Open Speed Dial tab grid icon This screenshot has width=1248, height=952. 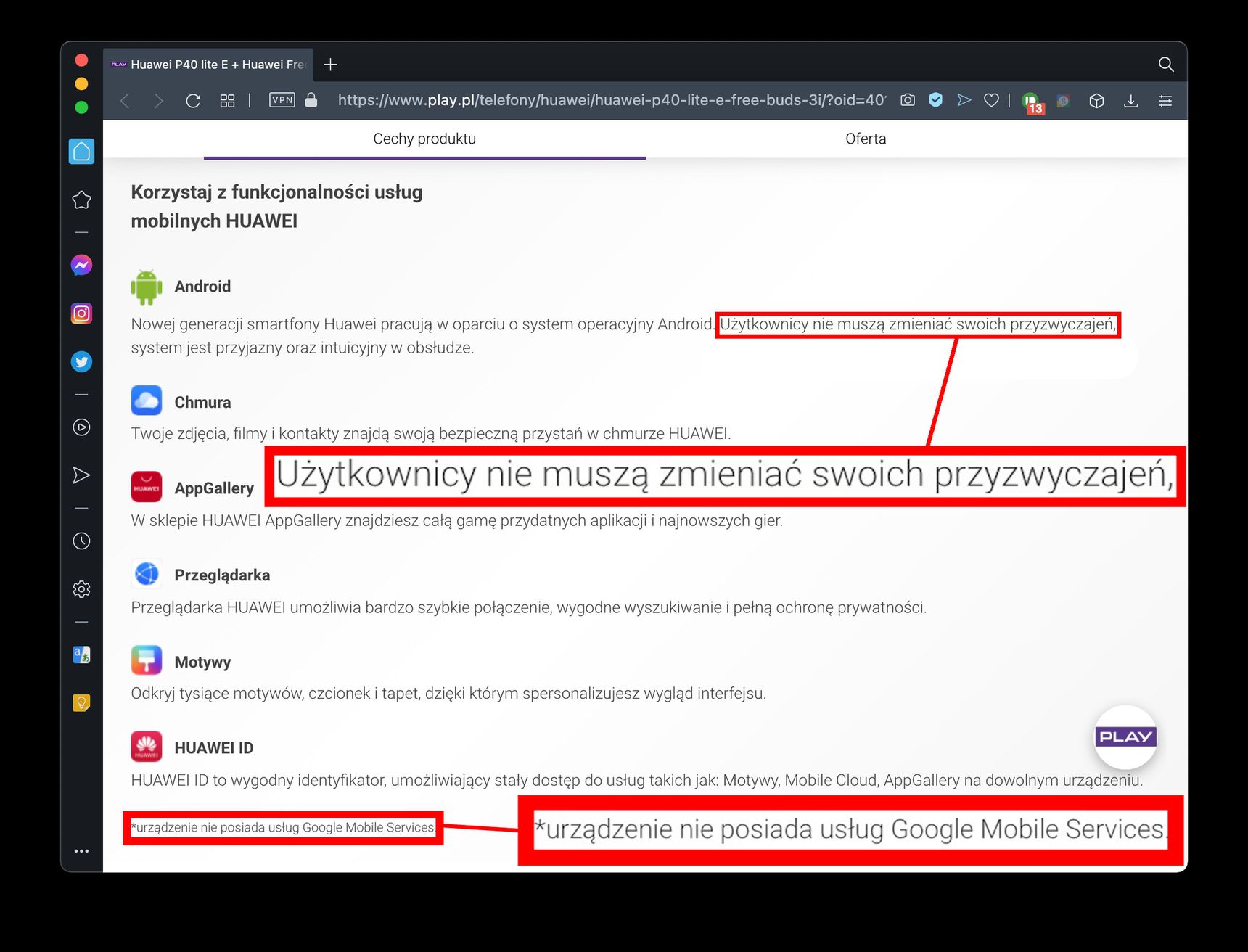[227, 101]
